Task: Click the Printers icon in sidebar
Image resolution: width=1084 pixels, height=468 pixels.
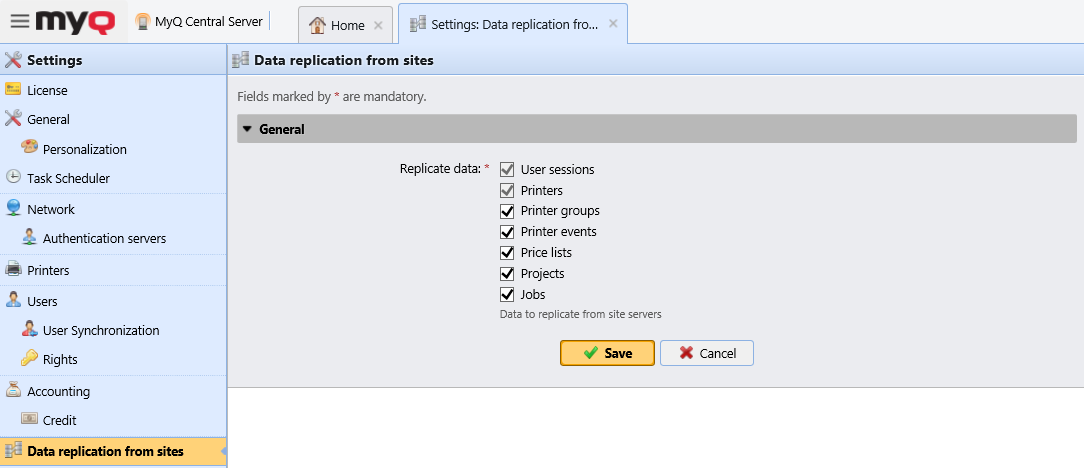Action: pos(13,270)
